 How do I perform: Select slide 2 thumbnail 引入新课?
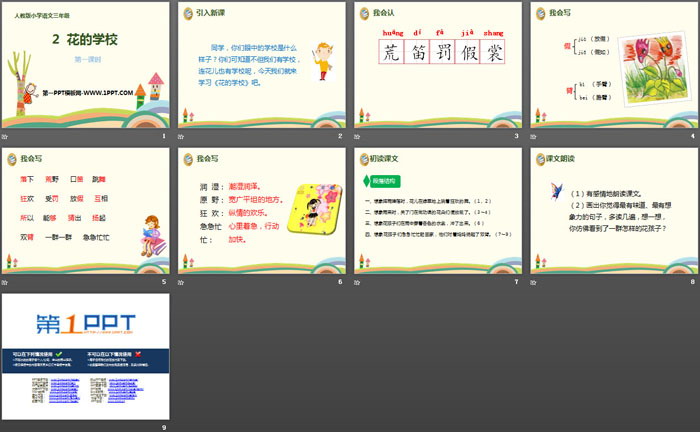(x=262, y=65)
